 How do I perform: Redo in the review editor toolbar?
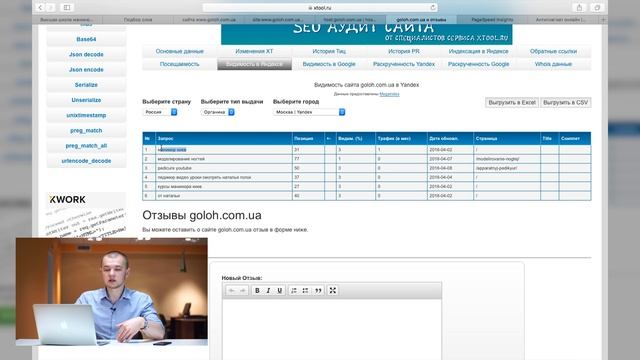click(x=243, y=290)
